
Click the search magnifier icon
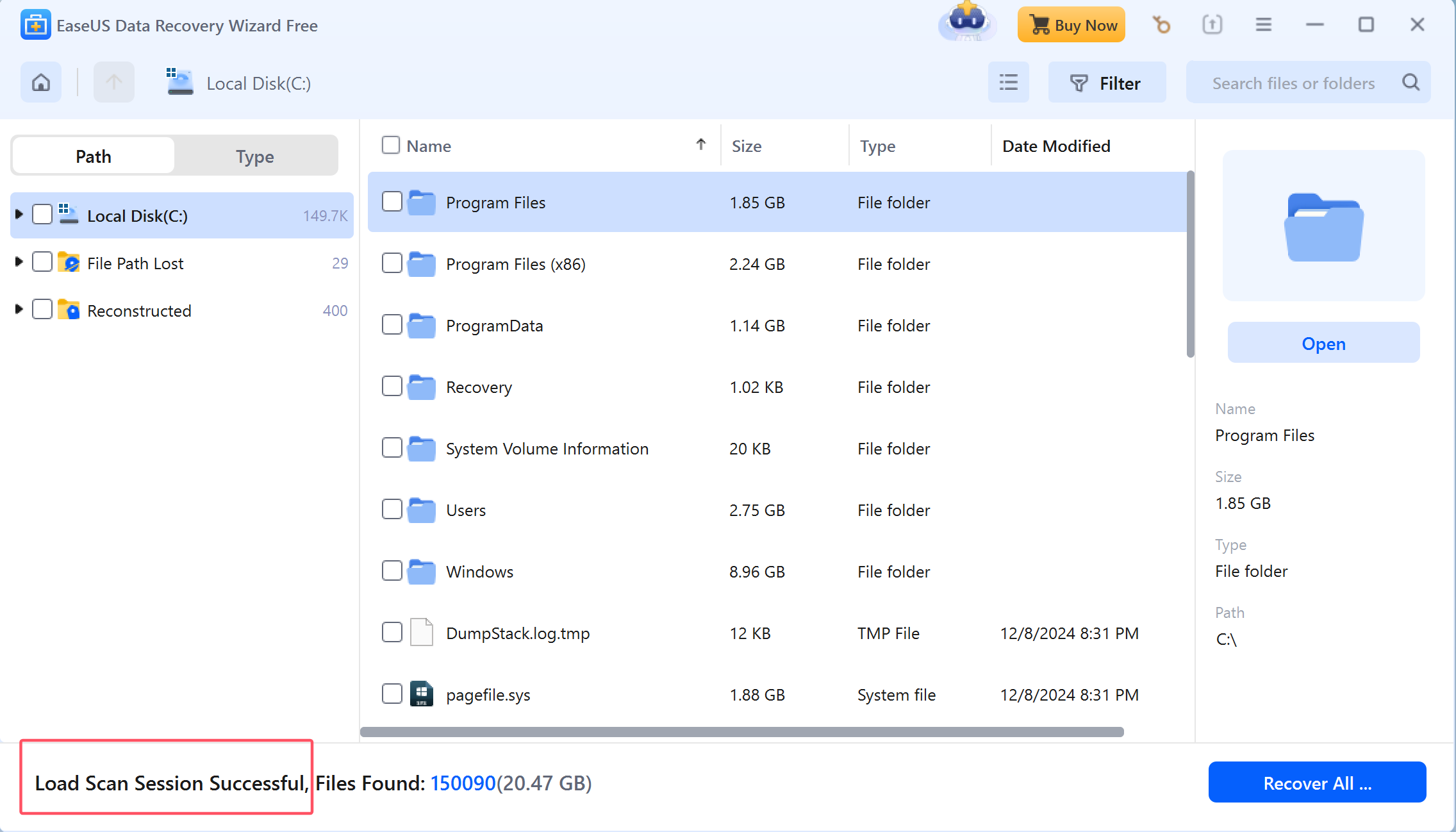click(x=1410, y=83)
